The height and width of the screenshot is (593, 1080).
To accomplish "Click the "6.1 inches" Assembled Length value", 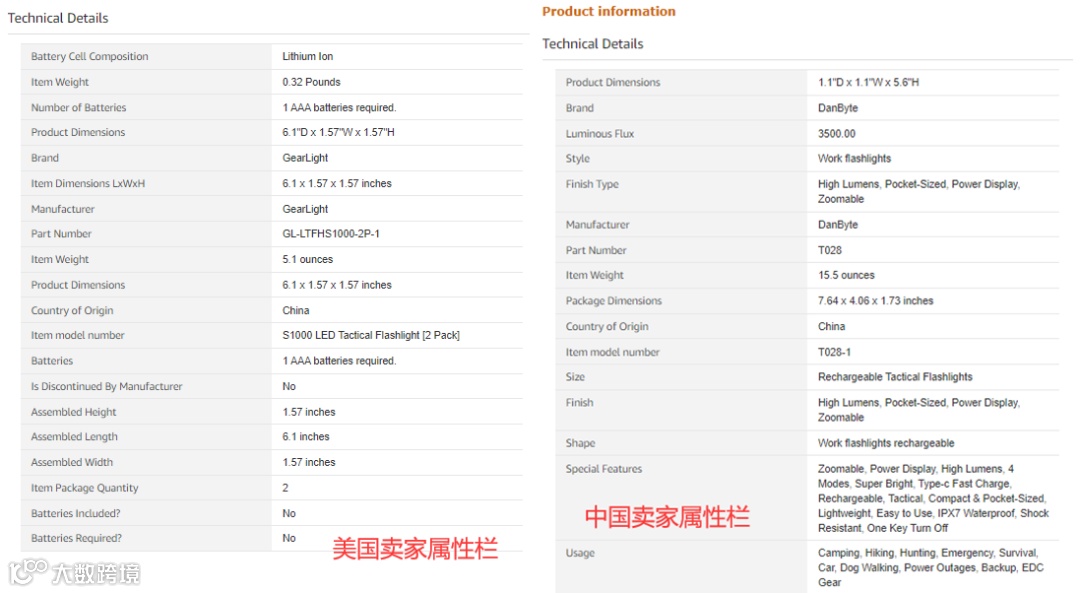I will 306,437.
